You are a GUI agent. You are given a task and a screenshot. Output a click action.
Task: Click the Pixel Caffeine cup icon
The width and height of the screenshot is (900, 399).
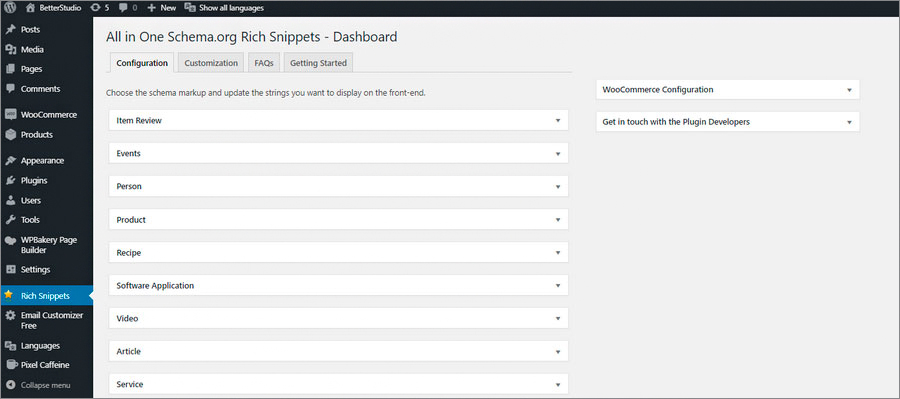click(10, 365)
